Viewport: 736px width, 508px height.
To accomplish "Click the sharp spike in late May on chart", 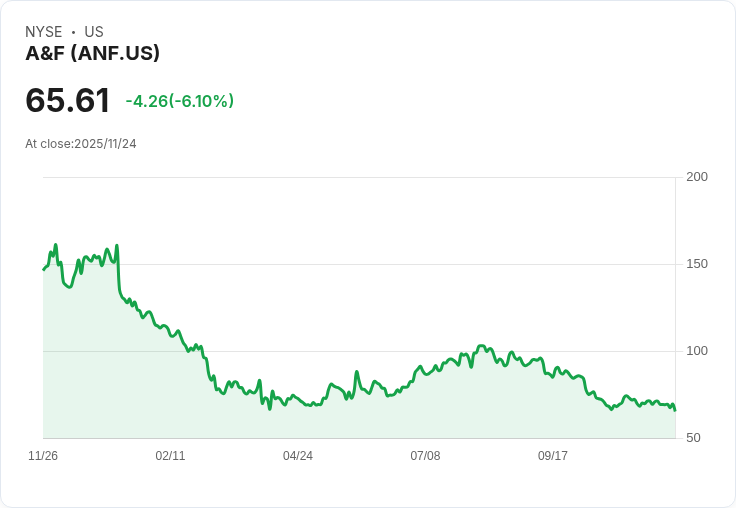I will pos(357,372).
